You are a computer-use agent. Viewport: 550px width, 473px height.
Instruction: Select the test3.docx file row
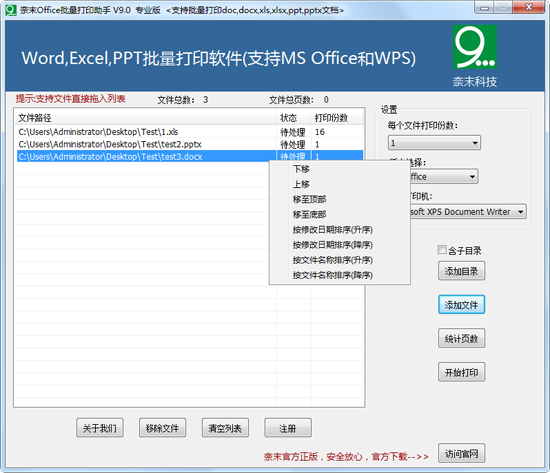[189, 156]
